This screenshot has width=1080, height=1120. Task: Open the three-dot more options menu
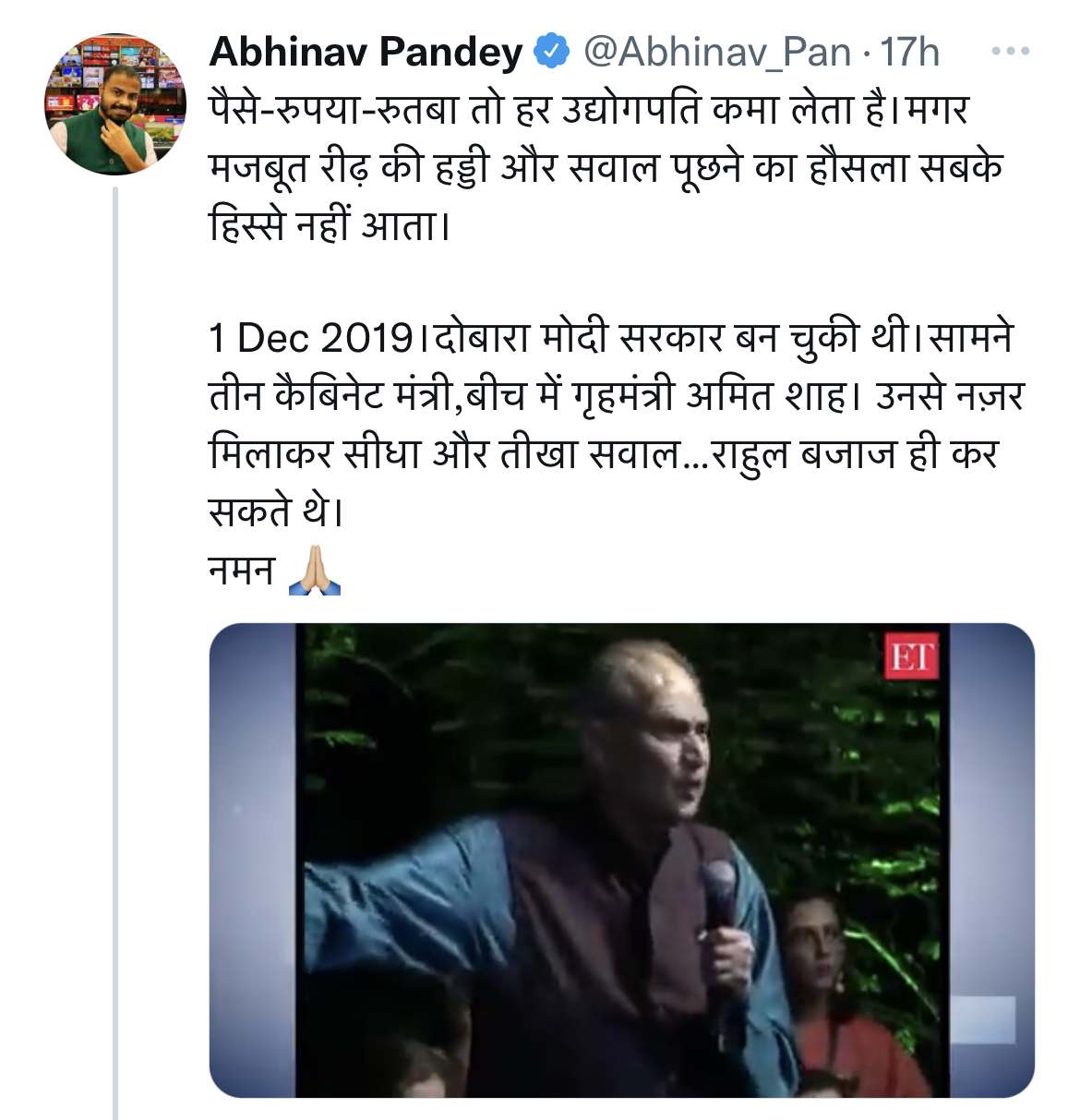pos(1011,52)
